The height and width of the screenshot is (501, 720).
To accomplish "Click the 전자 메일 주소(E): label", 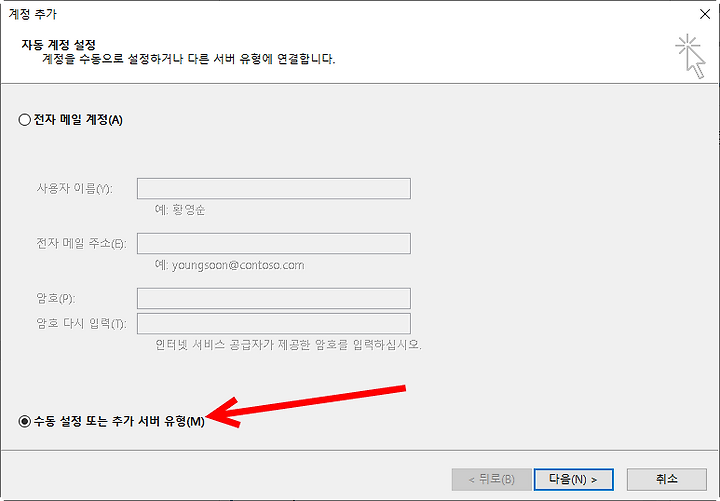I will pos(81,243).
